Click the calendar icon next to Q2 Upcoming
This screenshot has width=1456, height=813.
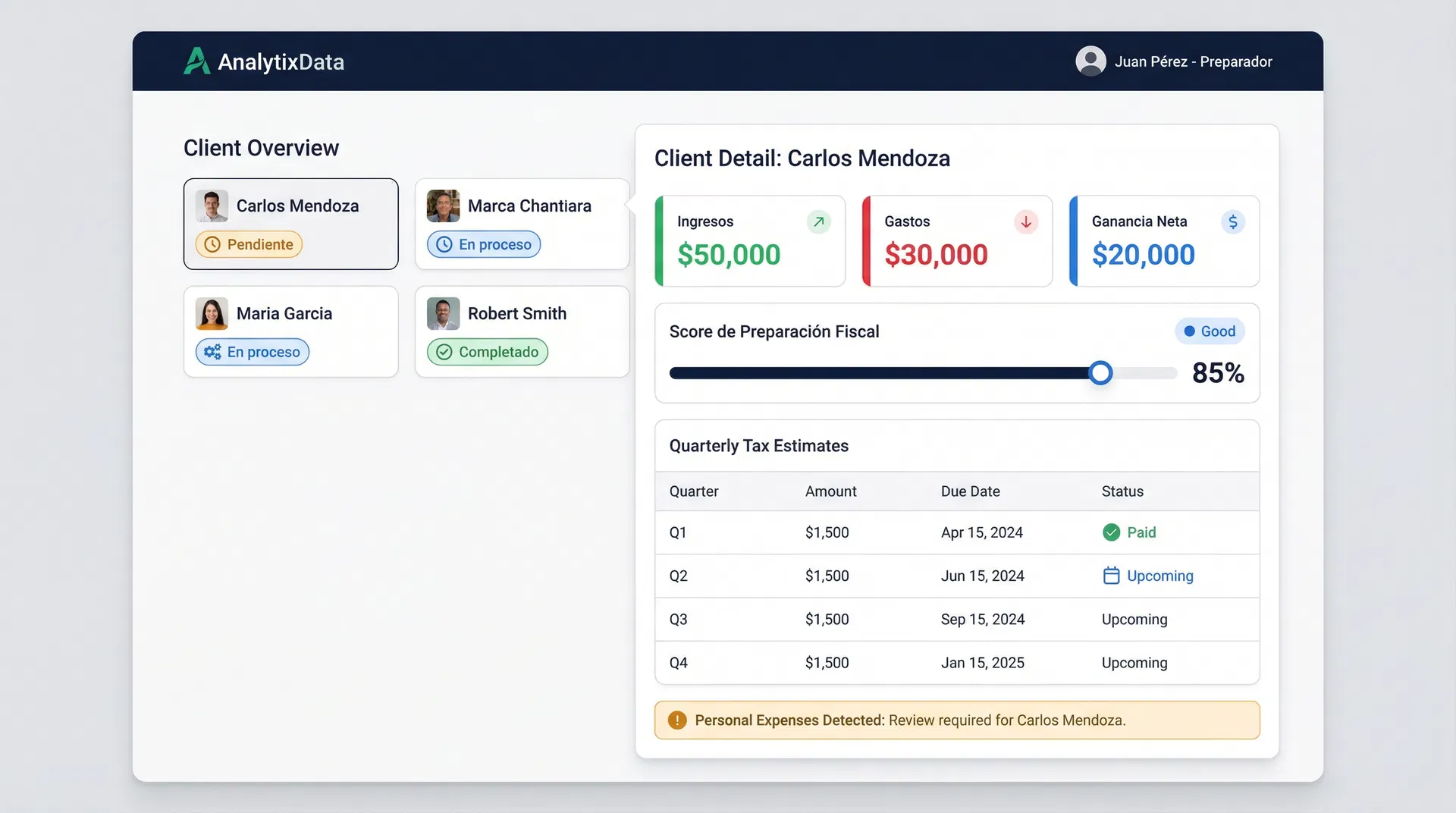pyautogui.click(x=1111, y=576)
